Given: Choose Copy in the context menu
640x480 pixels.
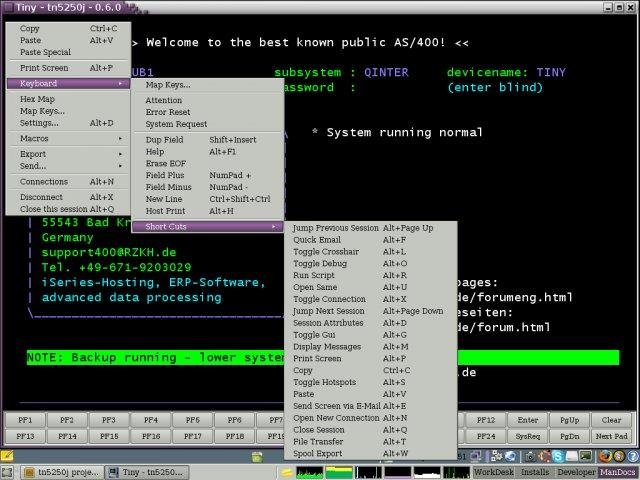Looking at the screenshot, I should pyautogui.click(x=68, y=29).
